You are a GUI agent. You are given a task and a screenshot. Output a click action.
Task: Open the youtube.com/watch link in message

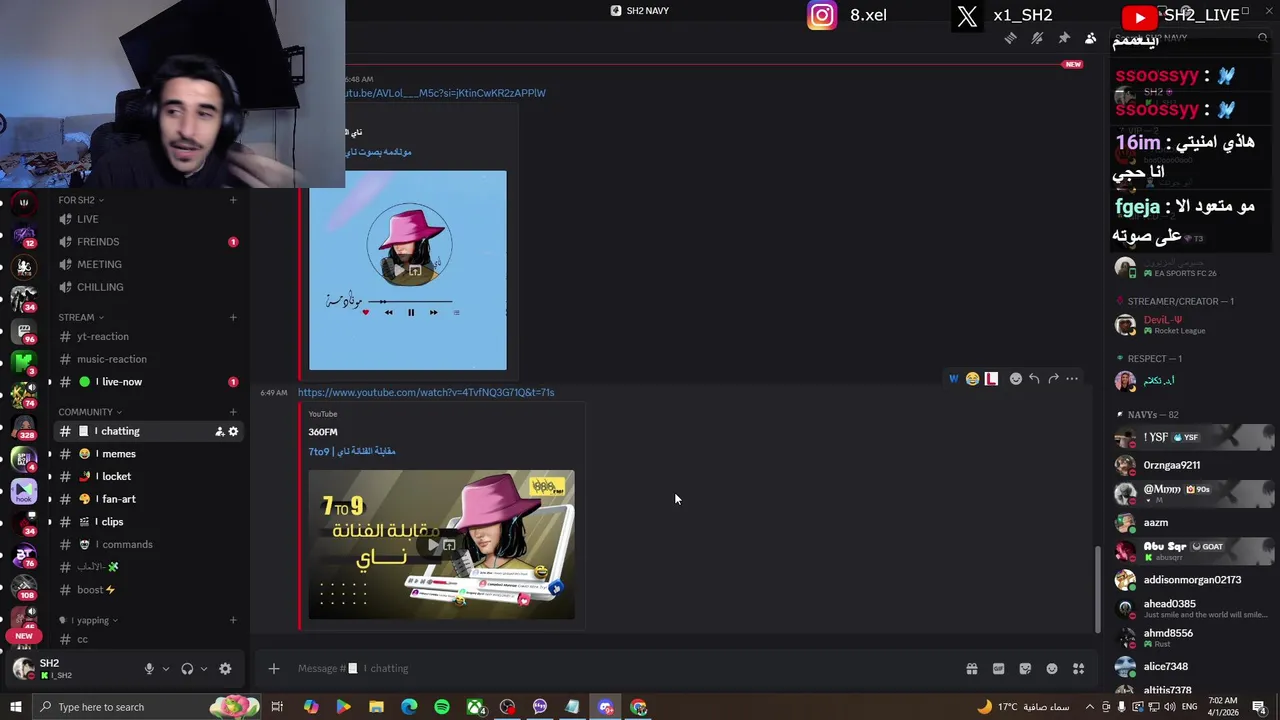coord(426,393)
